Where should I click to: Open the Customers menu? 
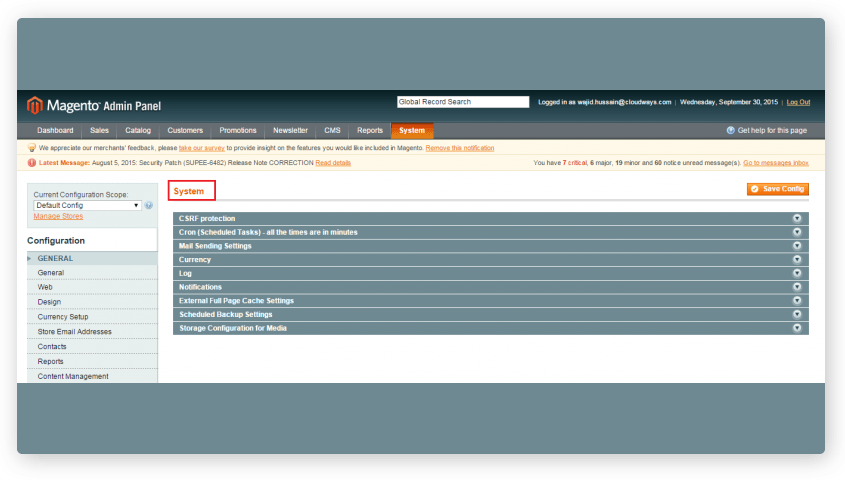tap(185, 130)
